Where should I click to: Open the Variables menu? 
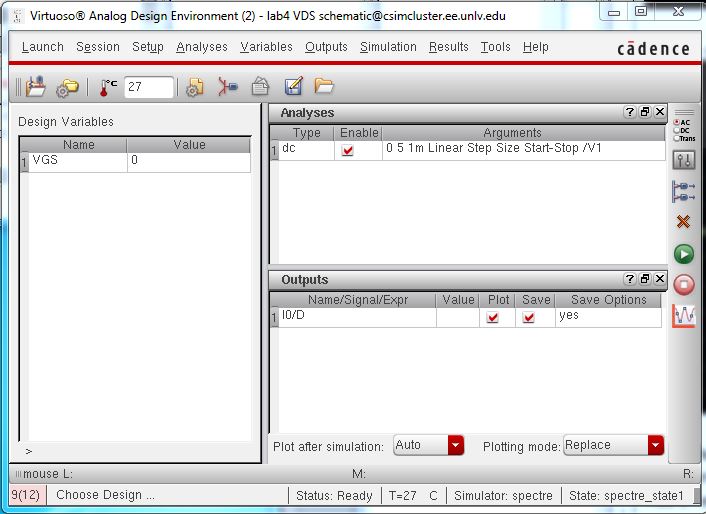(266, 47)
